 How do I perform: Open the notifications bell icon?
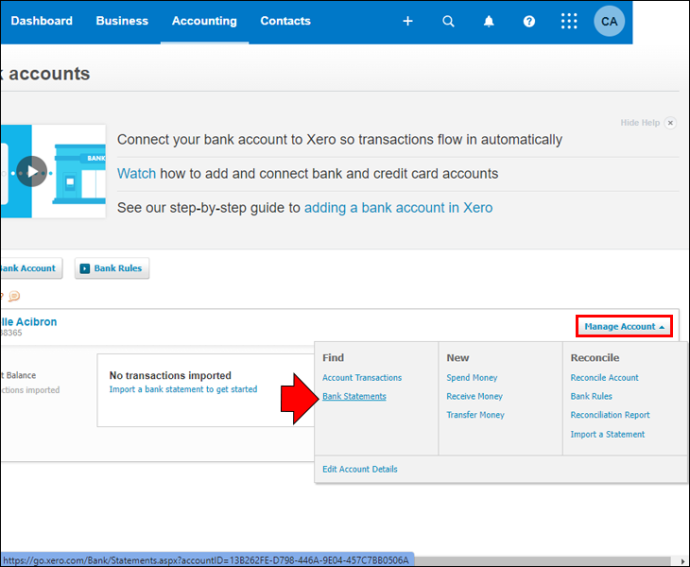pyautogui.click(x=488, y=21)
